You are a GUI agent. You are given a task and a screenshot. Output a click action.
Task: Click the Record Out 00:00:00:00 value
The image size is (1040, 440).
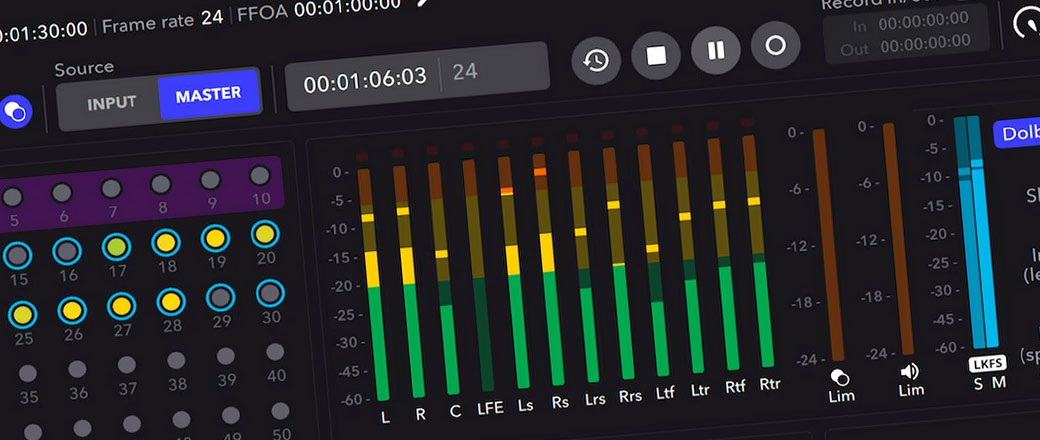925,46
